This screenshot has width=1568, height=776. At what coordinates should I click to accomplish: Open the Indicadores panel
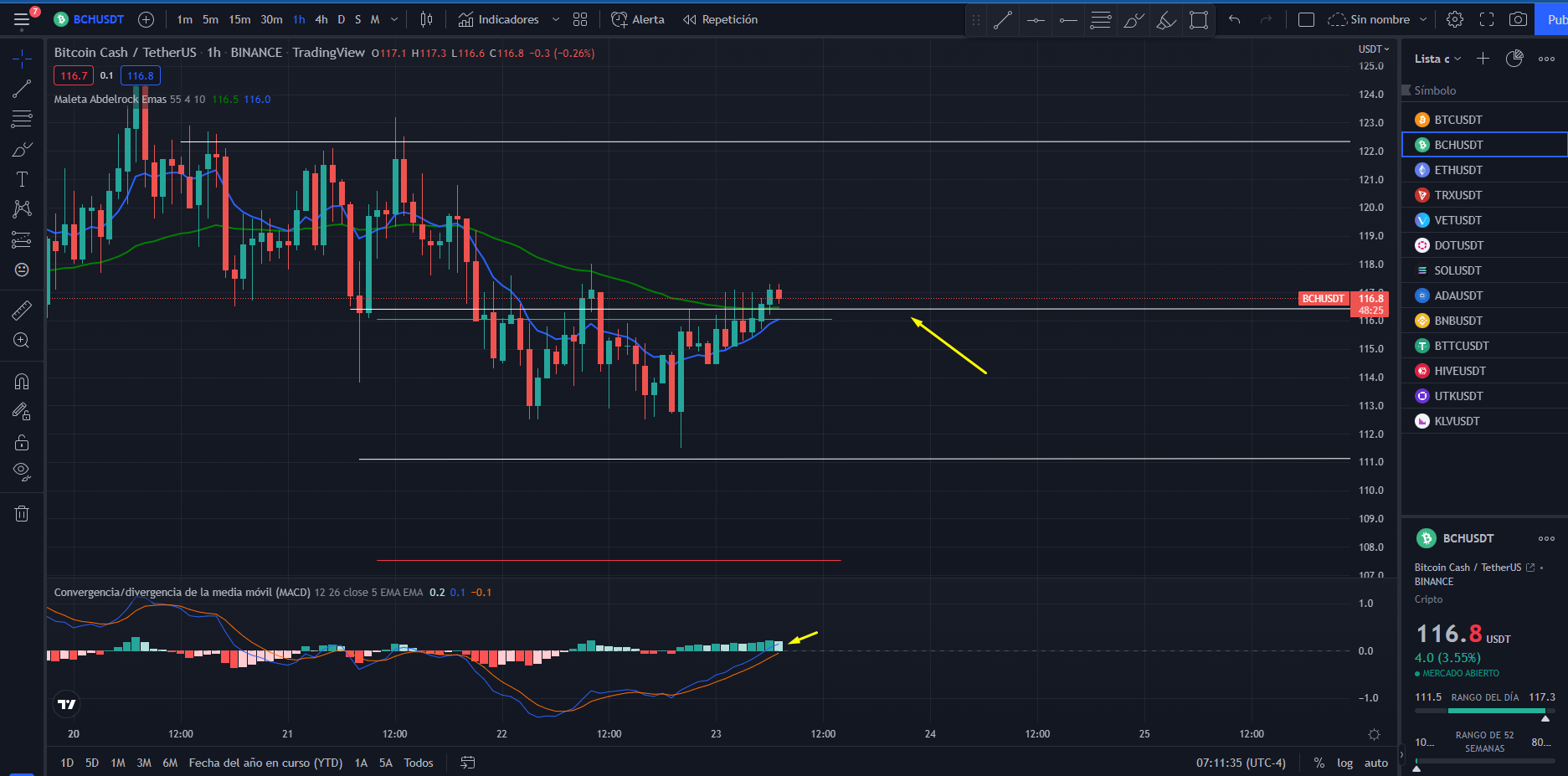tap(499, 19)
